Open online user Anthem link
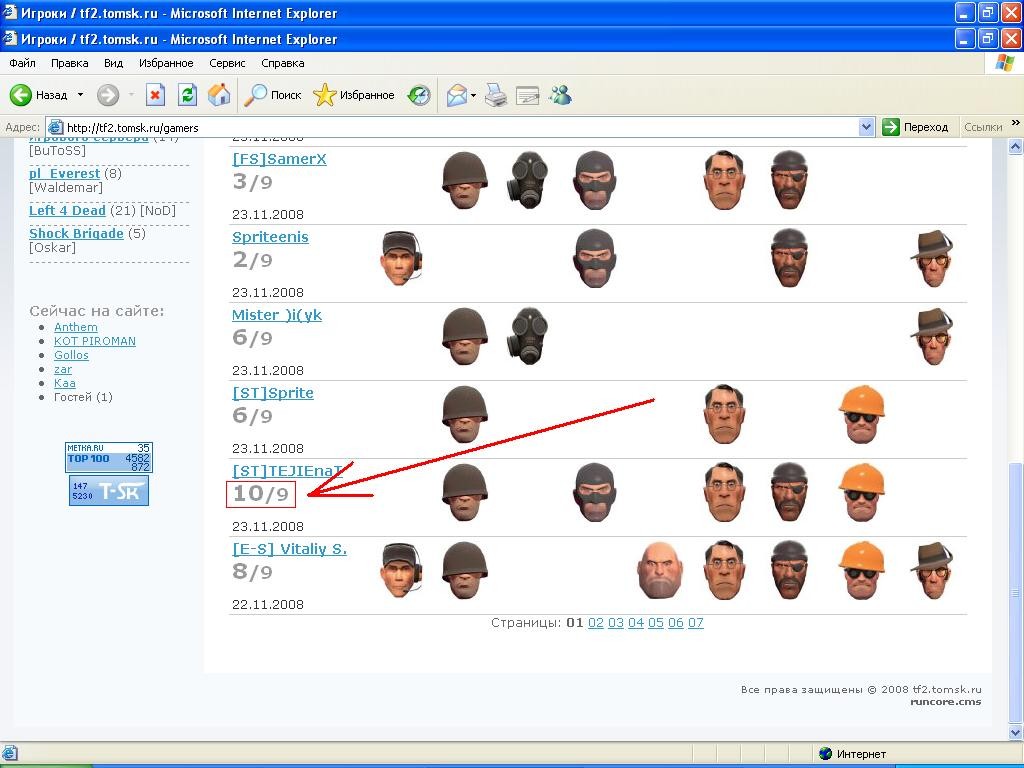This screenshot has height=768, width=1024. (x=76, y=327)
